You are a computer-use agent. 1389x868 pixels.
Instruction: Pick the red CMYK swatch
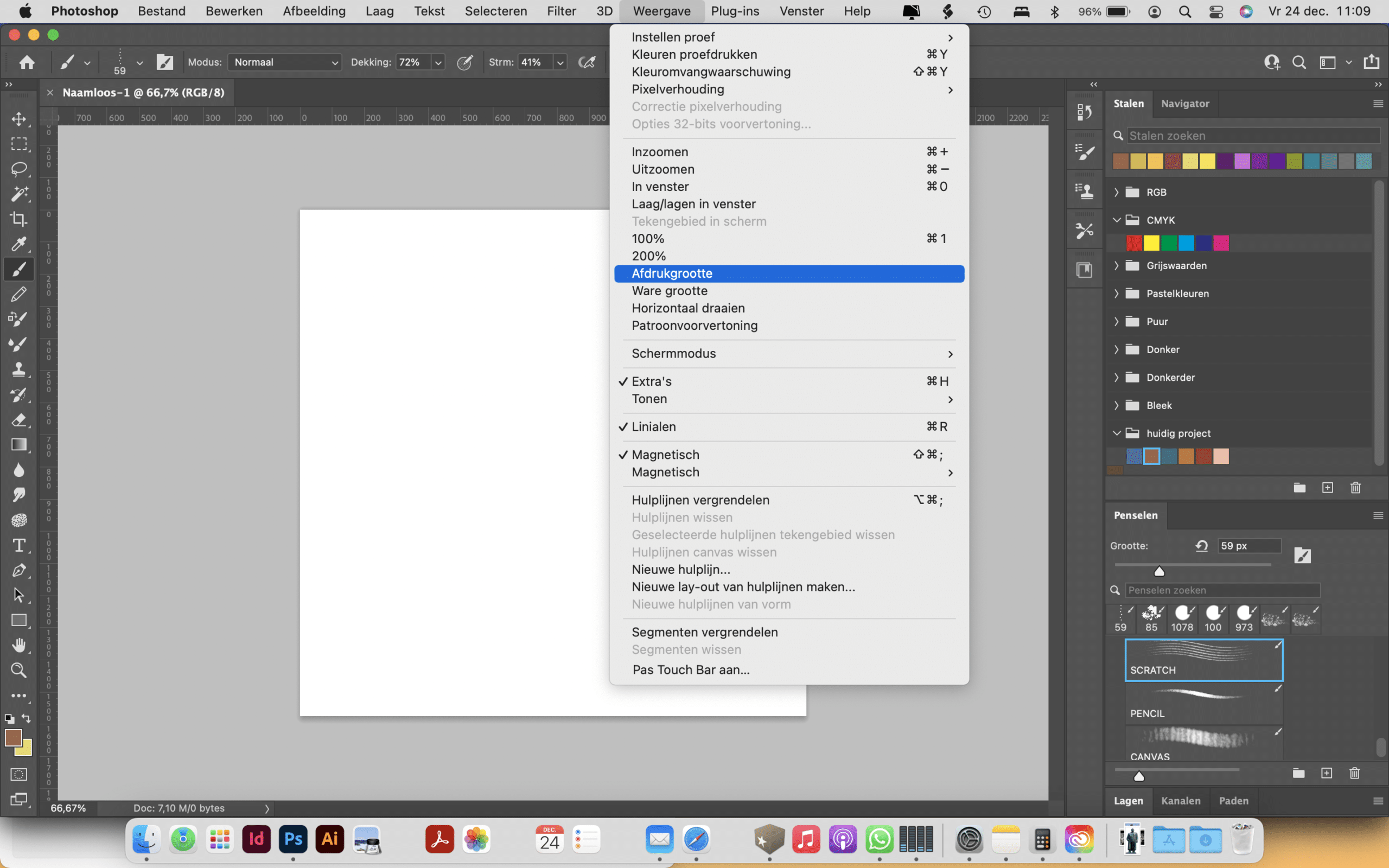click(x=1133, y=243)
